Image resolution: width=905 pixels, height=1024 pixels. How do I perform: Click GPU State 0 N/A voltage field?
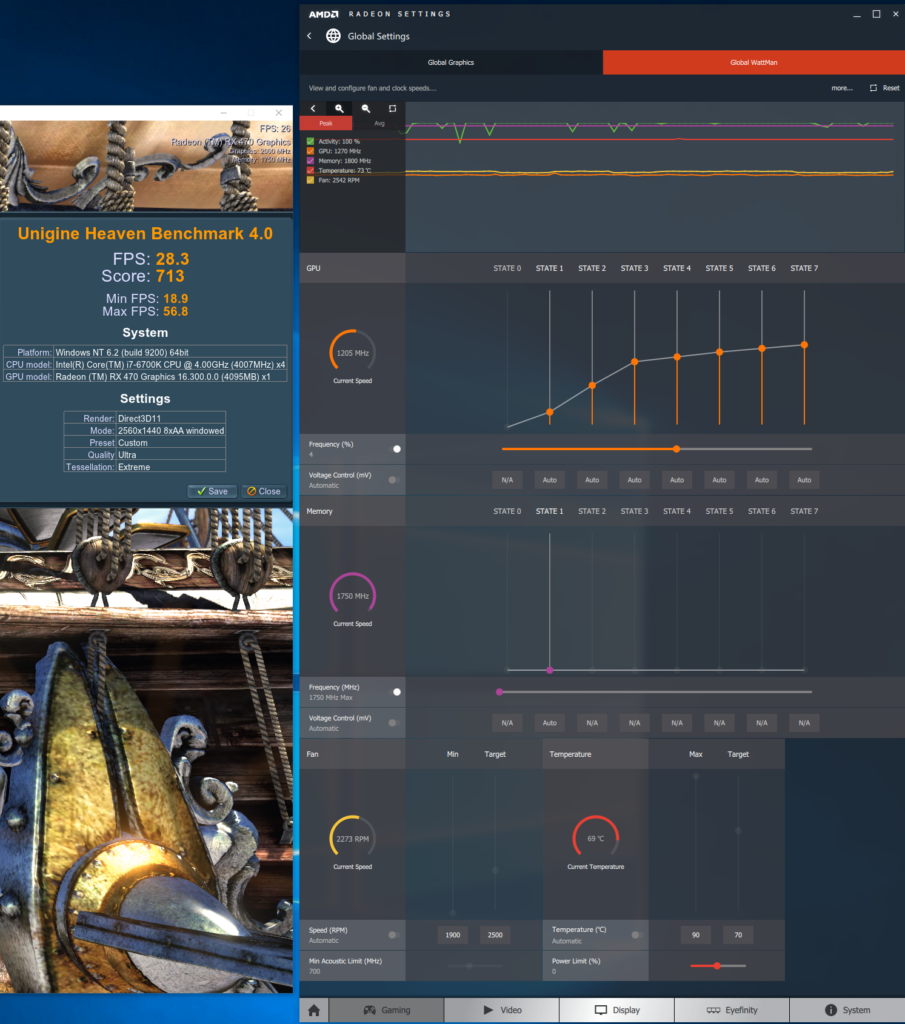coord(507,480)
